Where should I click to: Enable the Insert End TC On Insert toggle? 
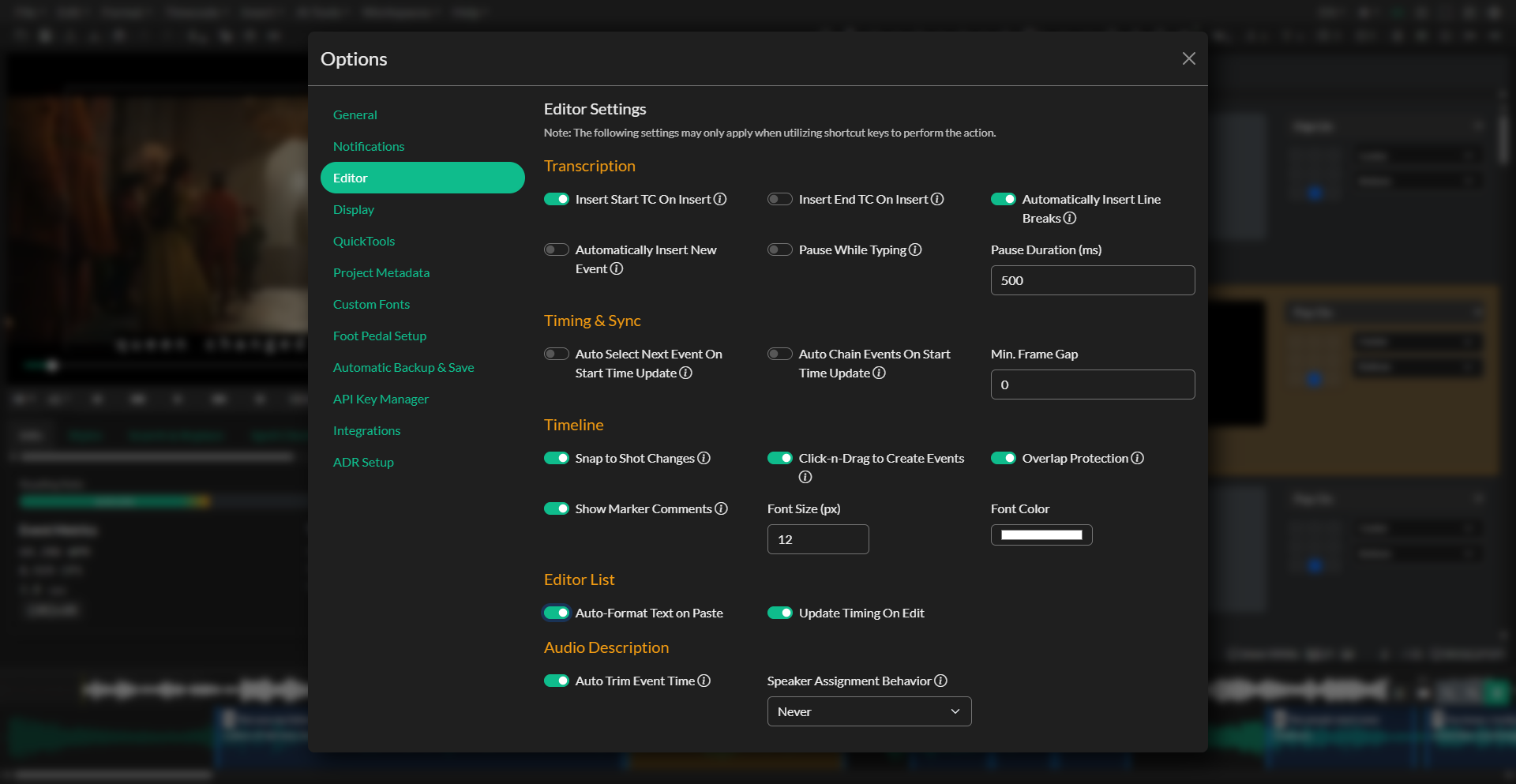(x=779, y=199)
